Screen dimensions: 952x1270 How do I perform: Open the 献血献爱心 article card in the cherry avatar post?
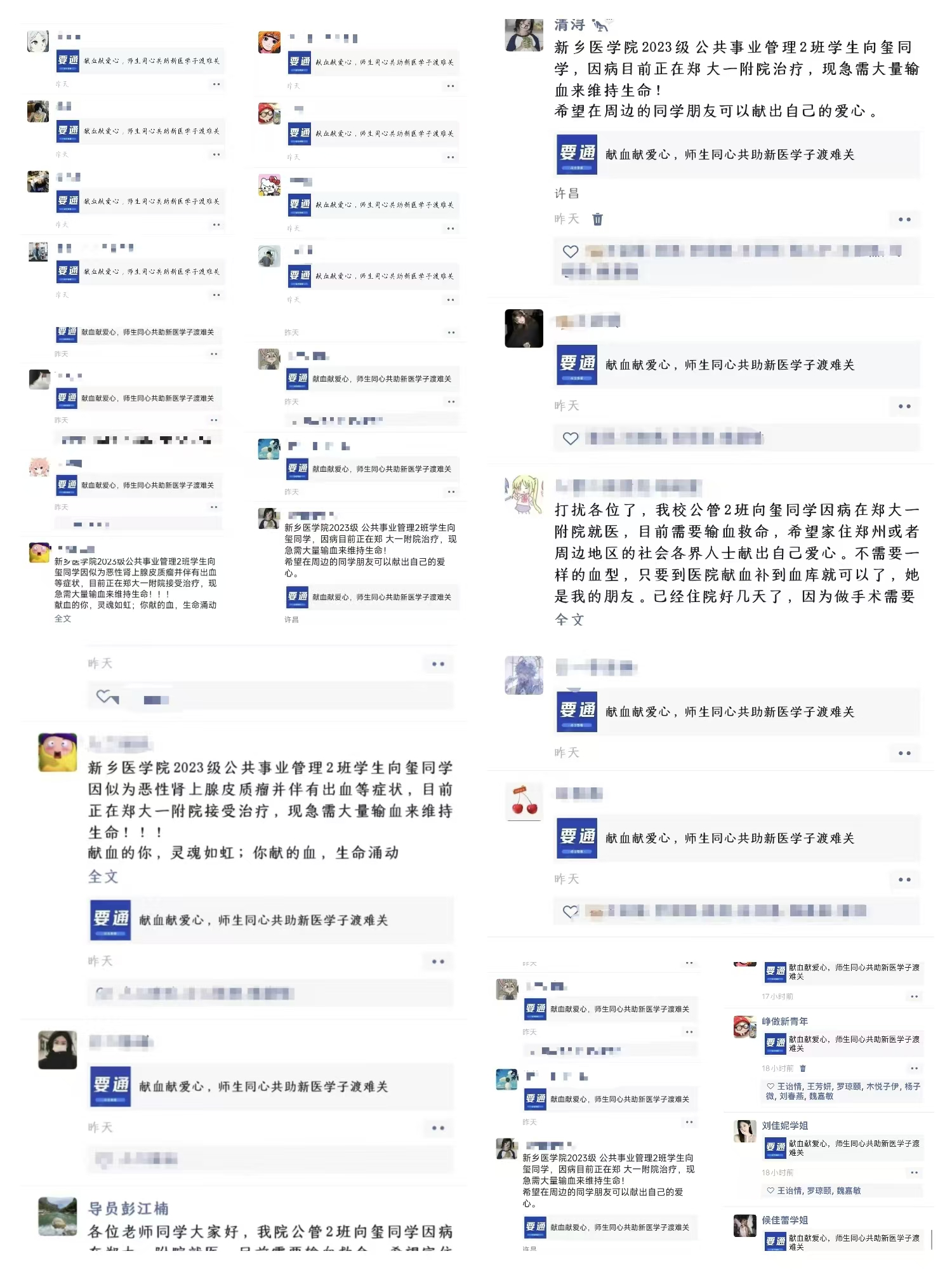pos(737,838)
